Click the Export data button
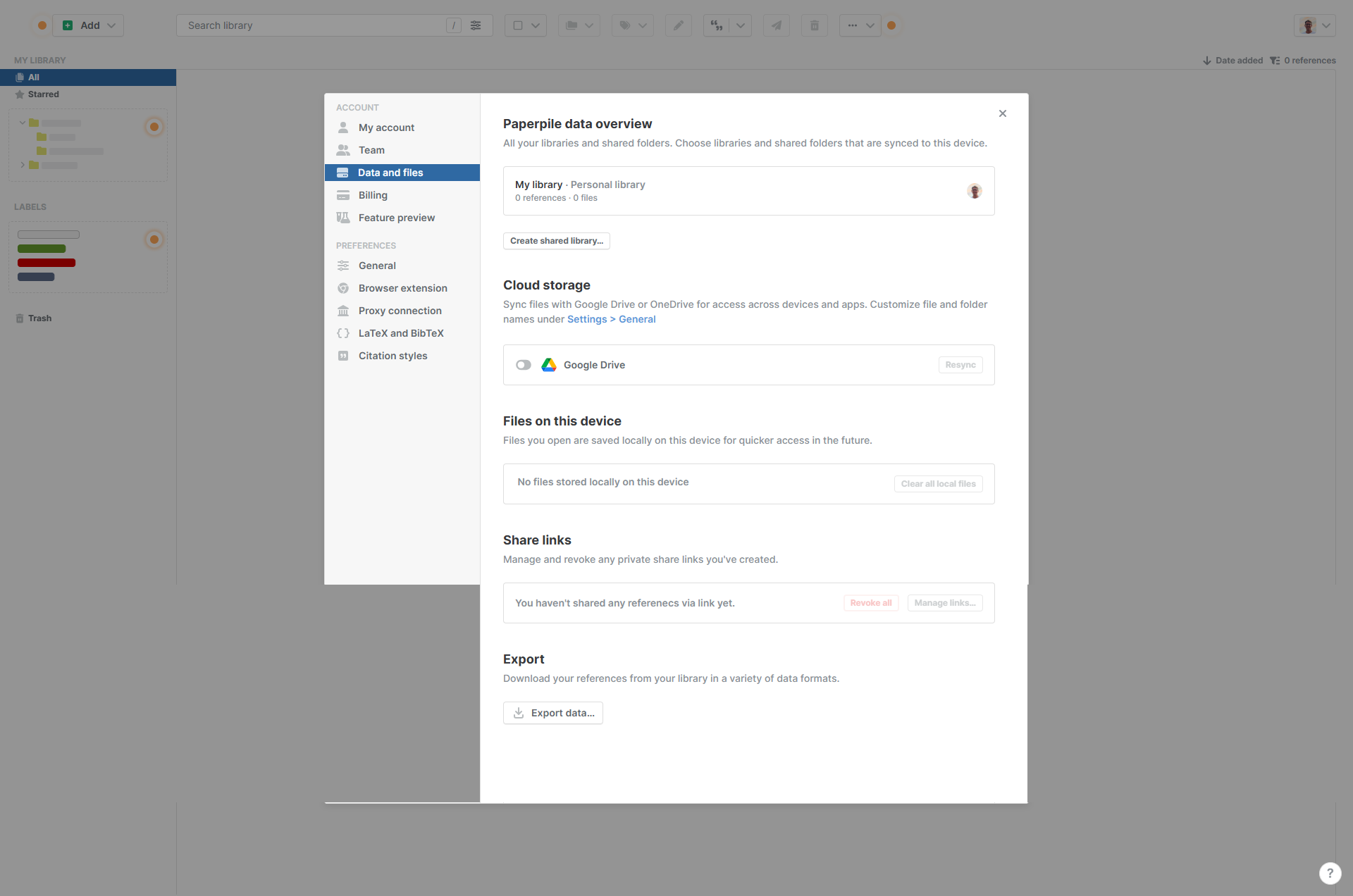The image size is (1353, 896). tap(553, 713)
